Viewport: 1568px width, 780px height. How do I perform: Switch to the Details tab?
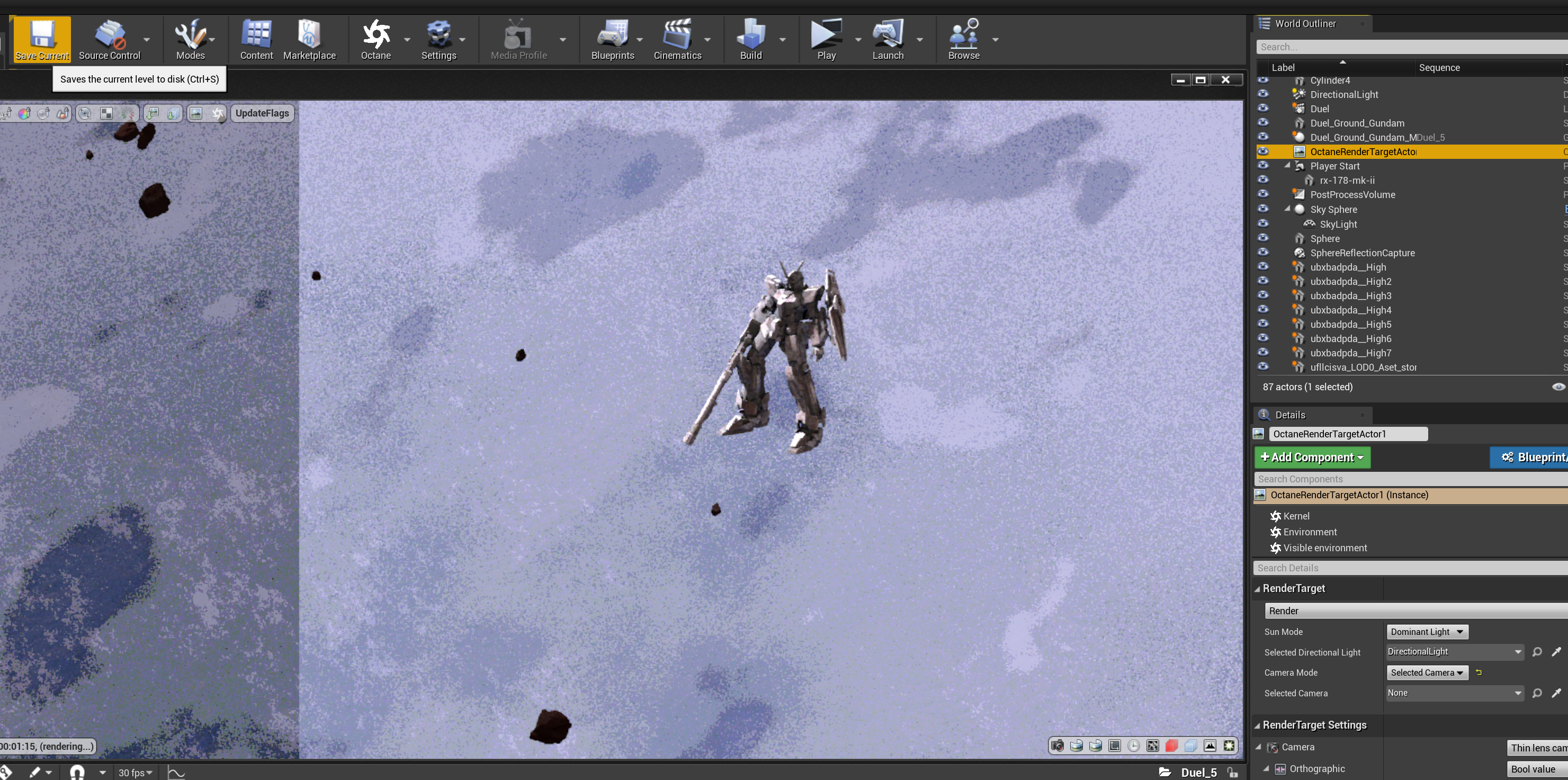[1290, 415]
